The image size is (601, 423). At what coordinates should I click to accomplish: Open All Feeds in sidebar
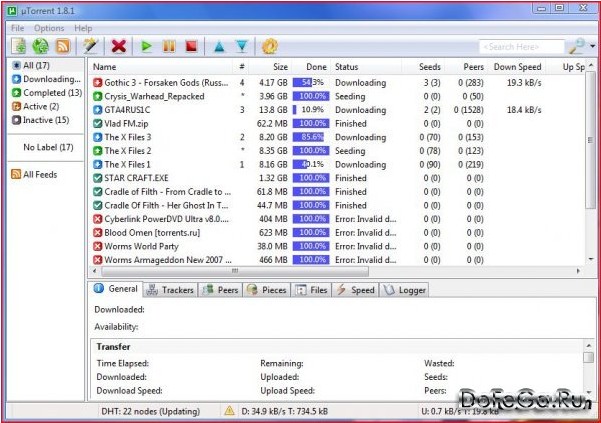(34, 174)
